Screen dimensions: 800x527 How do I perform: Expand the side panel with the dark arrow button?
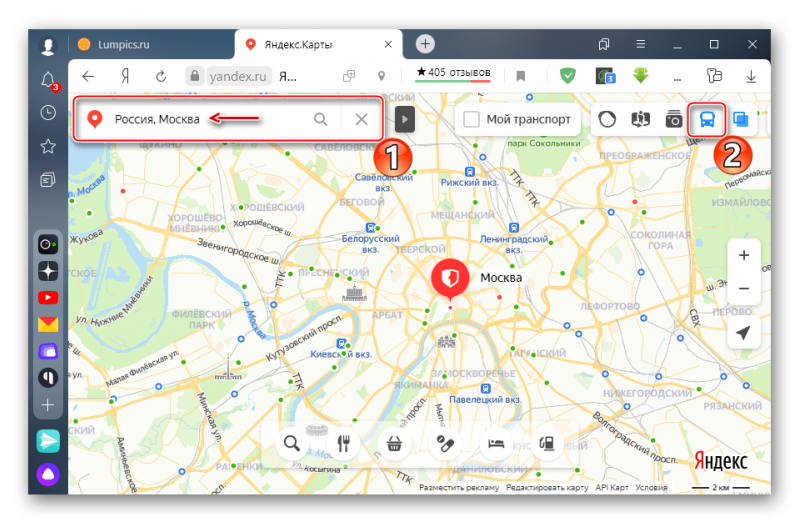(405, 119)
